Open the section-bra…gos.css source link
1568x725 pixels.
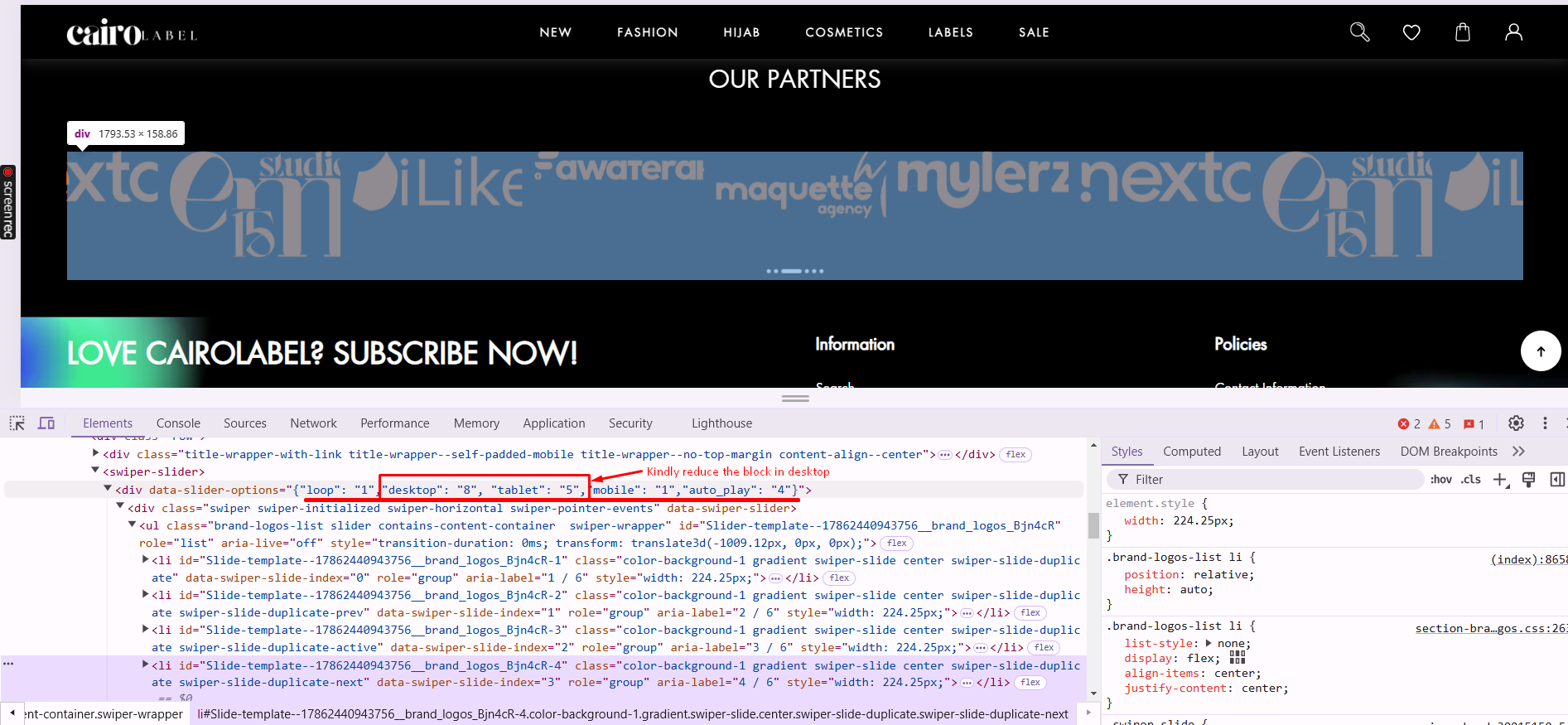click(x=1491, y=628)
